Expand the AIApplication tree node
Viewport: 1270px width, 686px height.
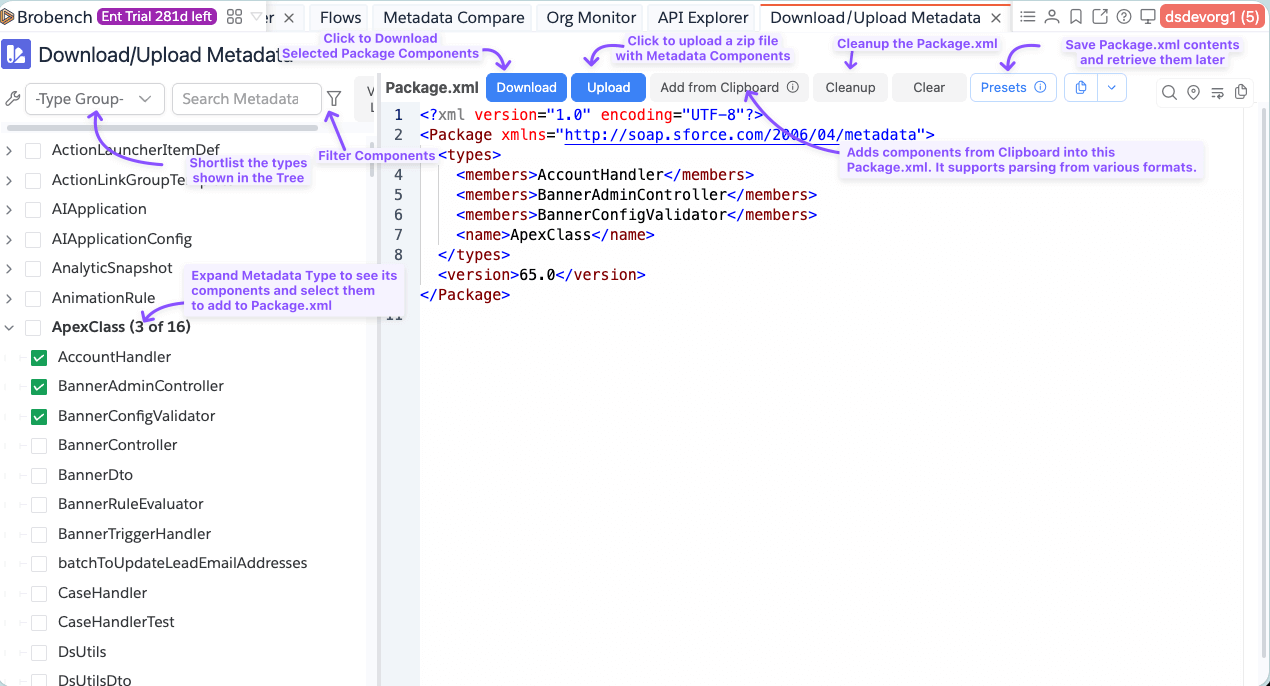point(10,210)
